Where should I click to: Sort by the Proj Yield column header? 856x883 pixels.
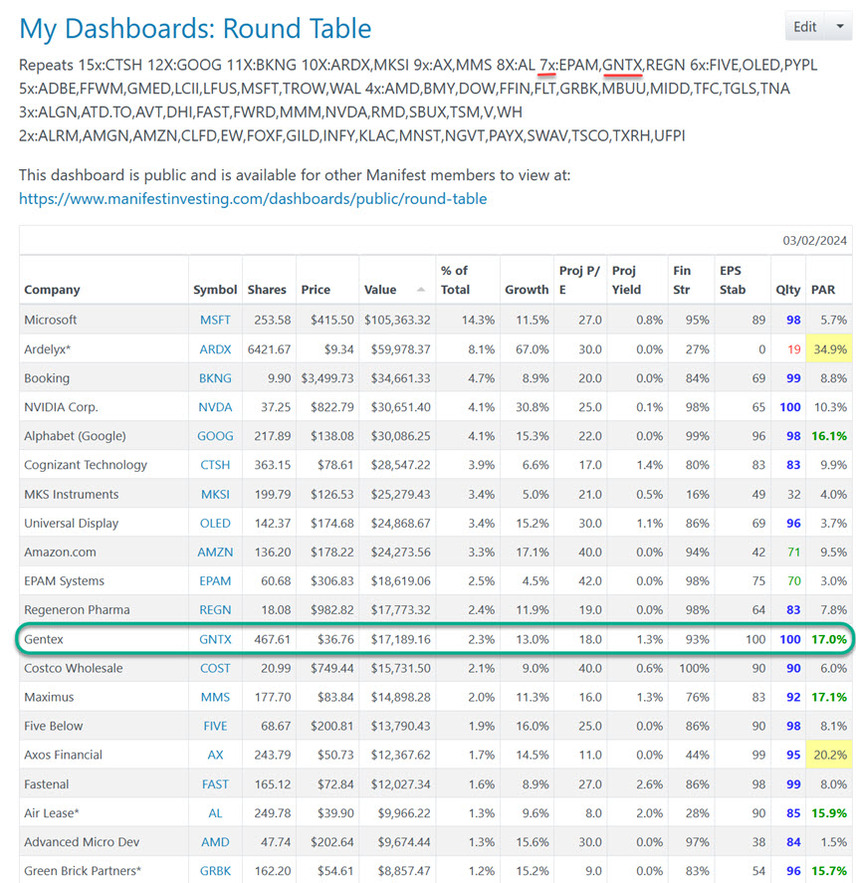click(626, 280)
